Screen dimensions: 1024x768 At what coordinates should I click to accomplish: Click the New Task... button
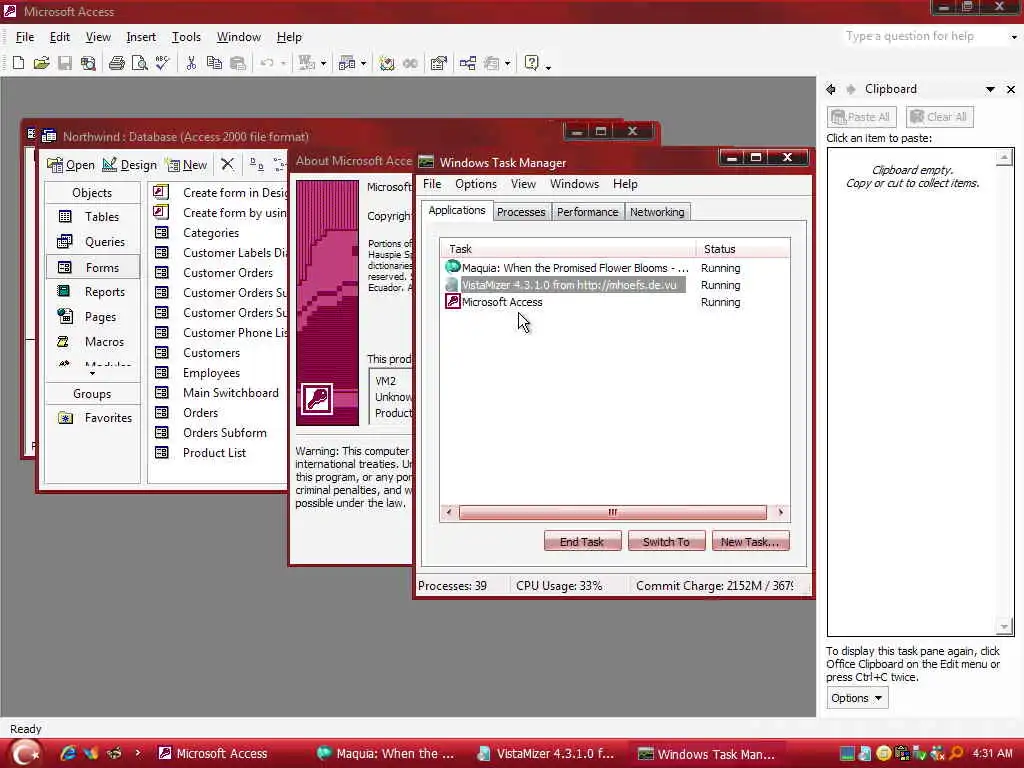click(x=750, y=541)
